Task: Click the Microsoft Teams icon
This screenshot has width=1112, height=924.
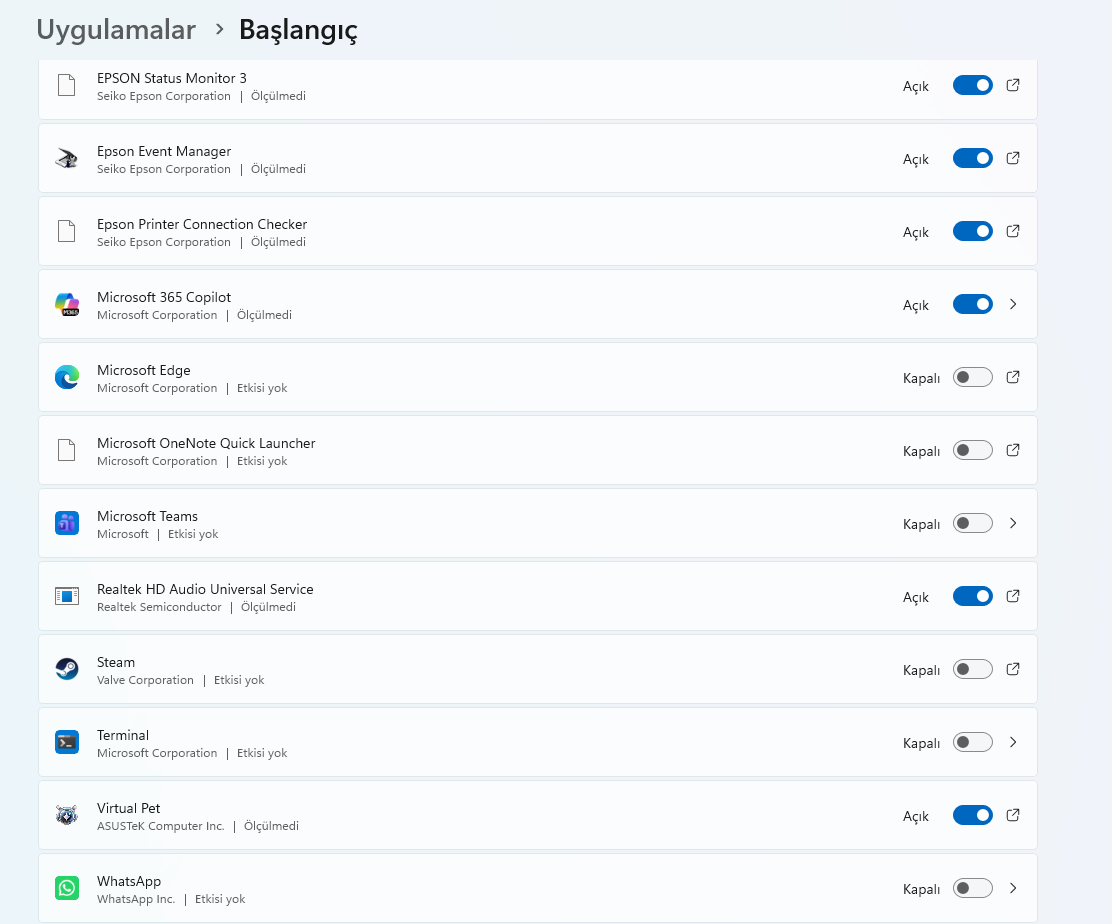Action: pyautogui.click(x=67, y=523)
